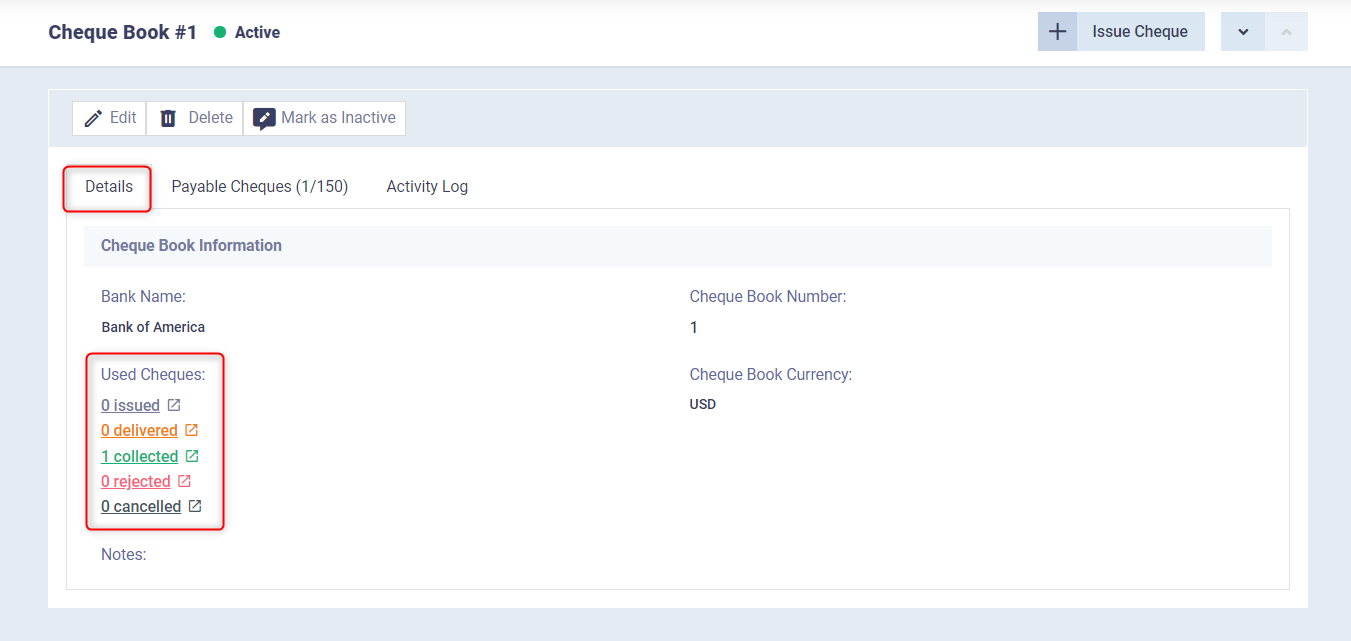Click Mark as Inactive button
This screenshot has height=641, width=1351.
[324, 118]
